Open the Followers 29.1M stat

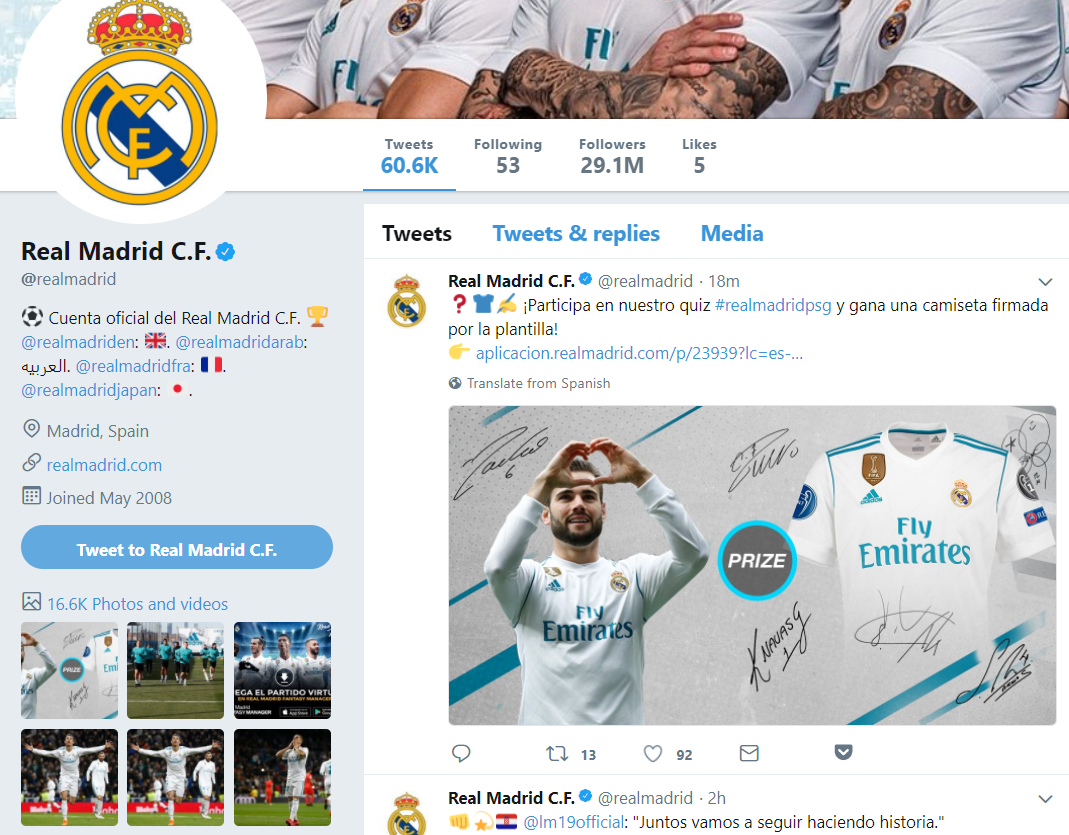(612, 156)
